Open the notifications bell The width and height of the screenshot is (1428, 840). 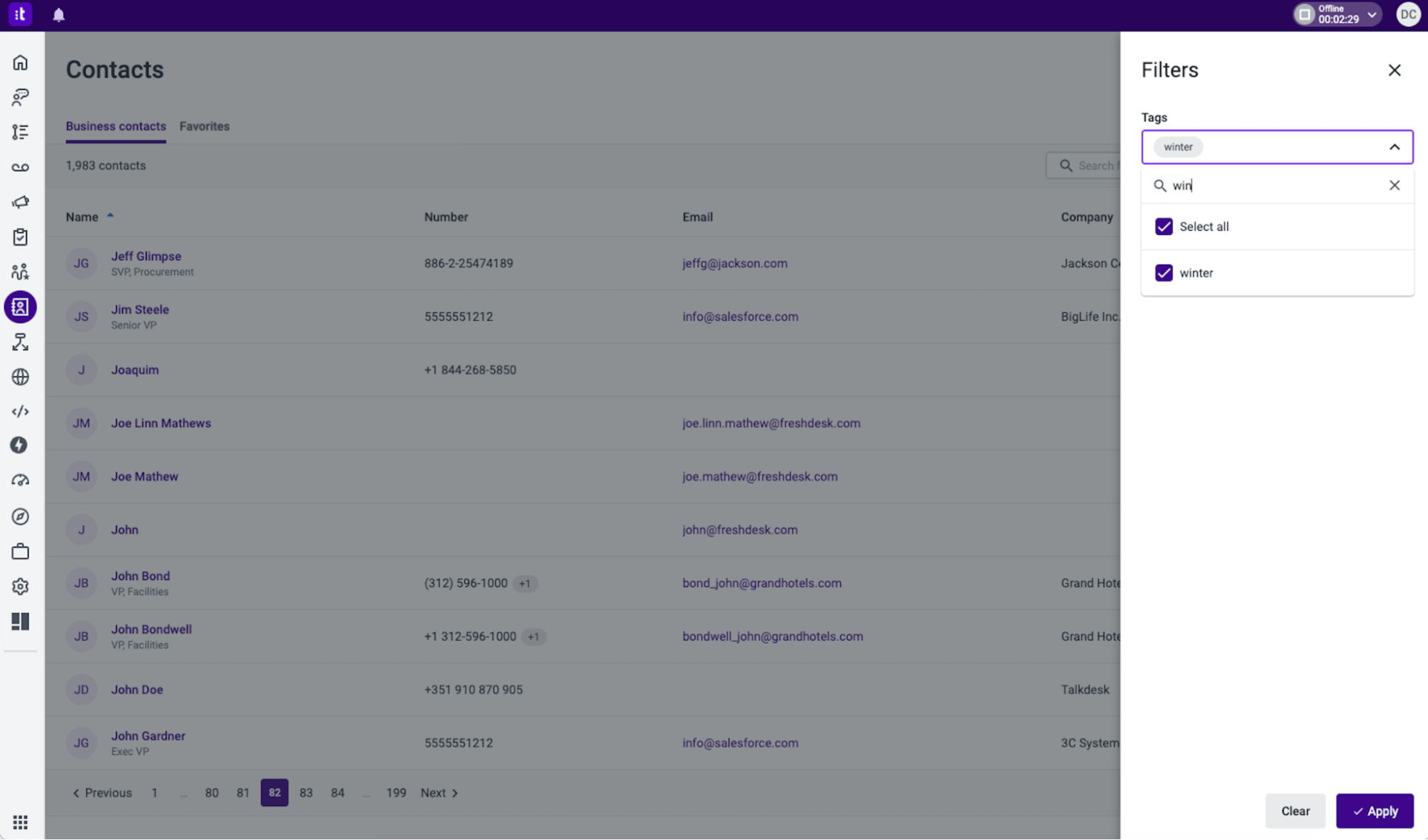click(59, 14)
